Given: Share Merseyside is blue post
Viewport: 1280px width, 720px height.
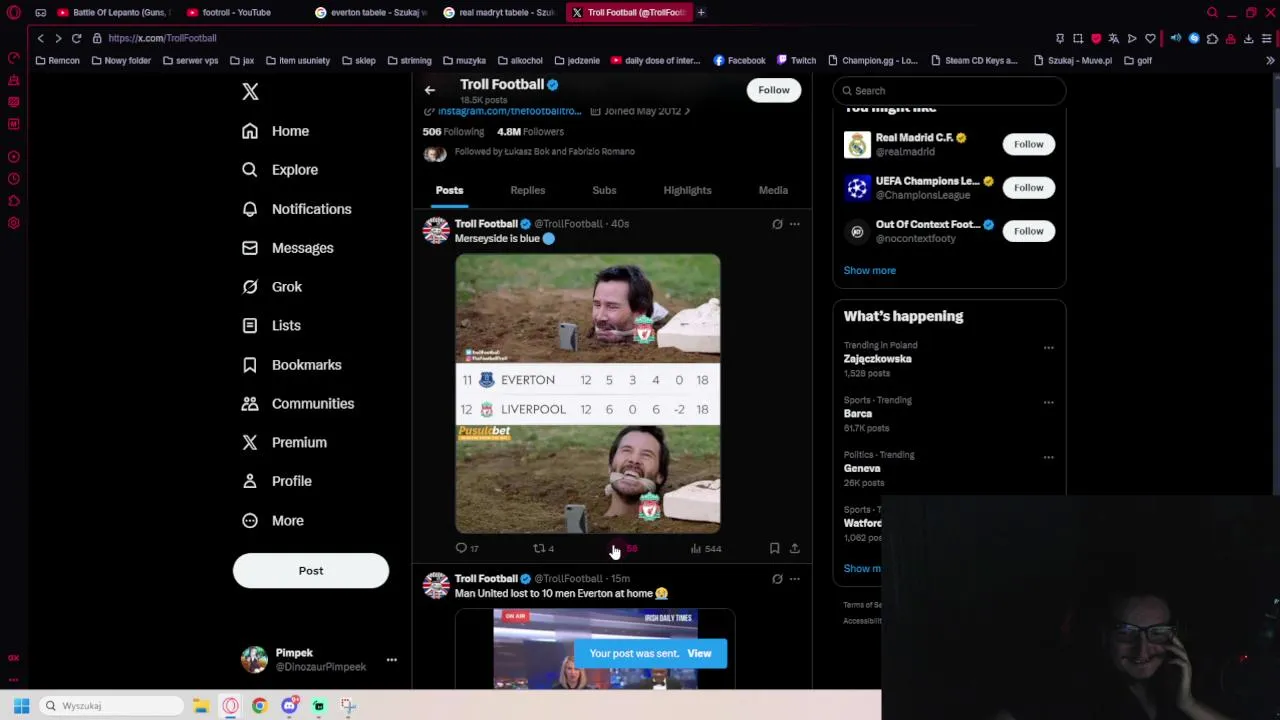Looking at the screenshot, I should click(x=795, y=548).
